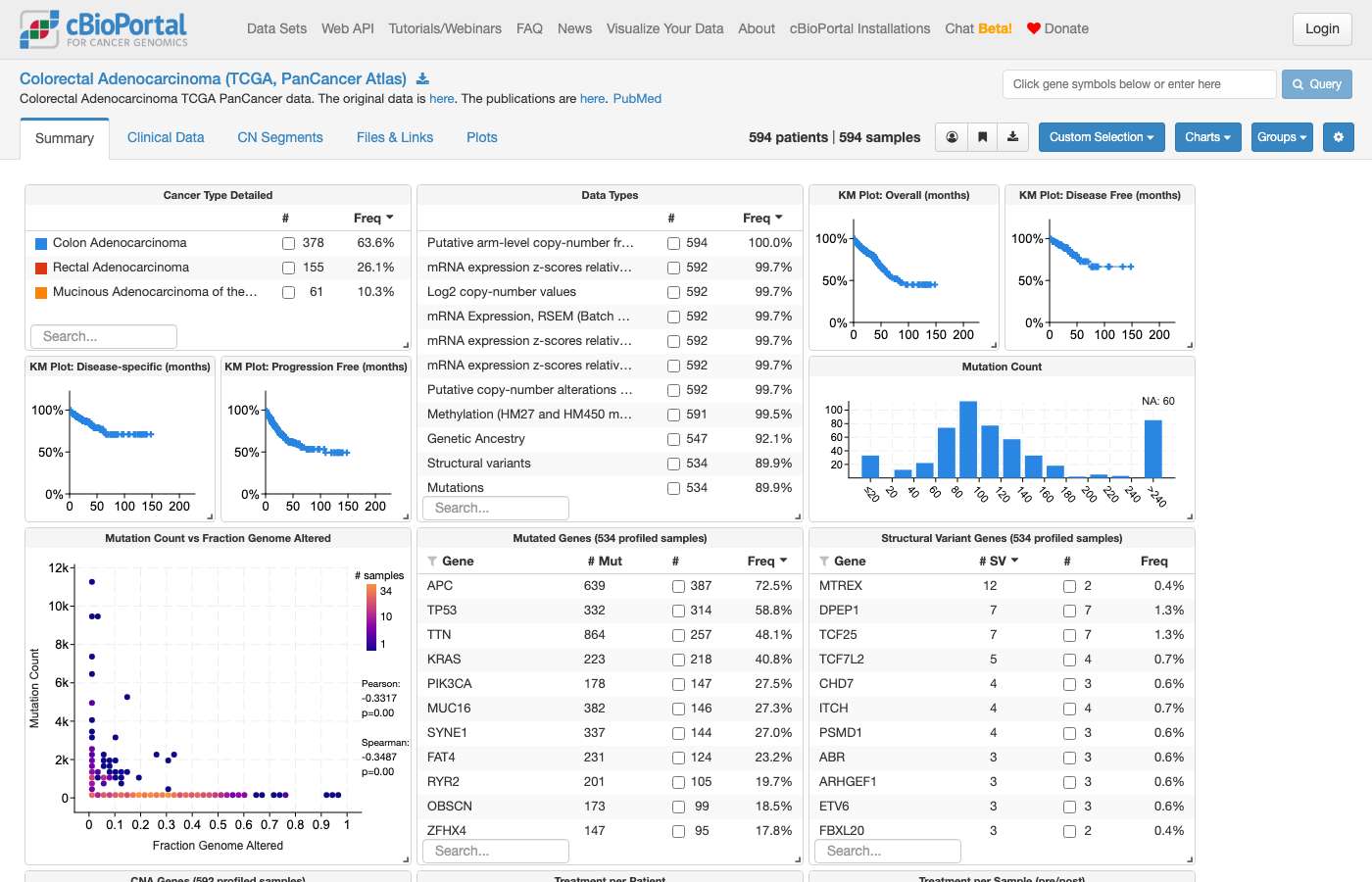Screen dimensions: 1372x882
Task: Click resize handle of Cancer Type Detailed
Action: (x=406, y=345)
